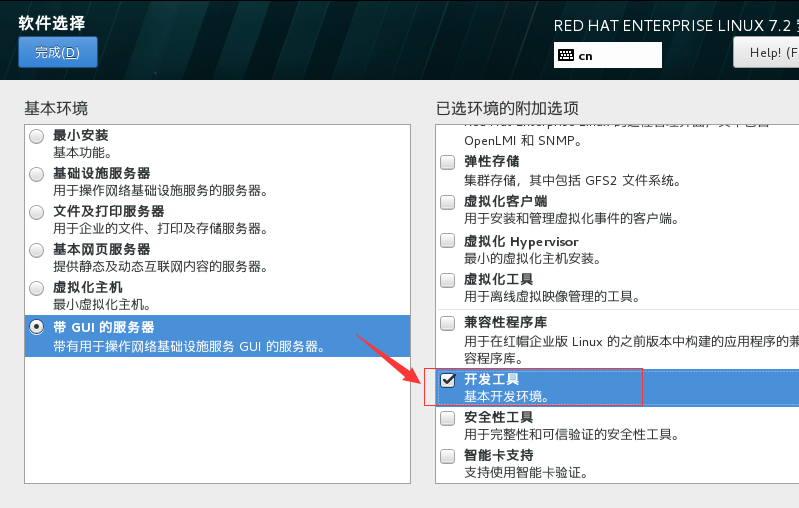The width and height of the screenshot is (799, 508).
Task: Select the 基础设施服务器 radio button
Action: (37, 174)
